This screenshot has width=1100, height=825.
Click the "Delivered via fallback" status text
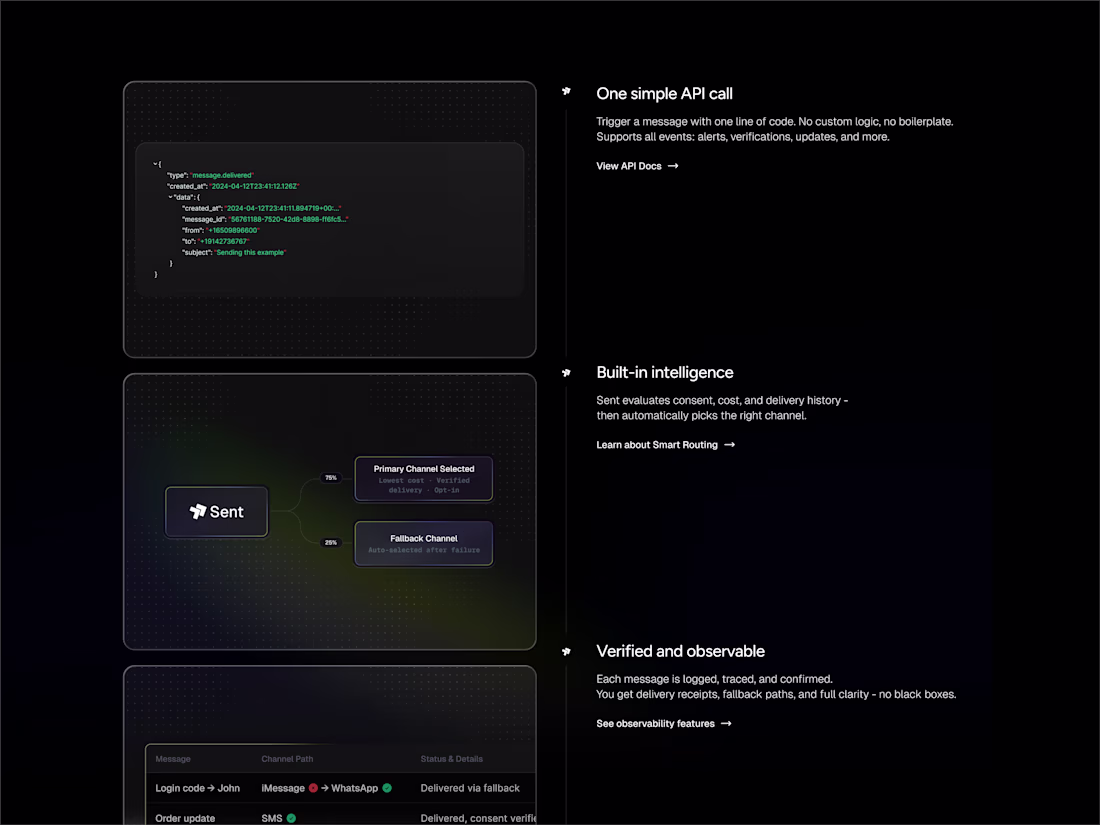pos(470,789)
